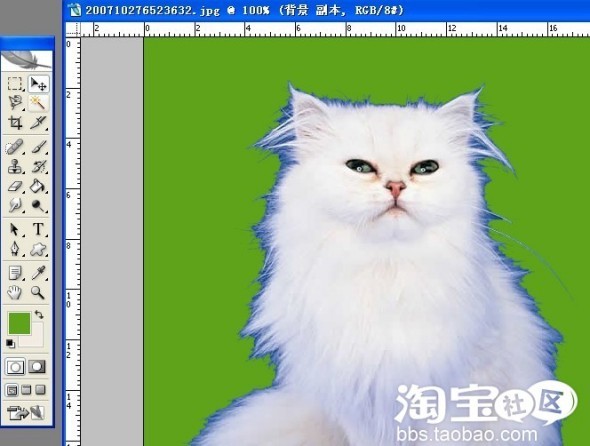The height and width of the screenshot is (446, 590).
Task: Open the green foreground color swatch
Action: pos(19,323)
